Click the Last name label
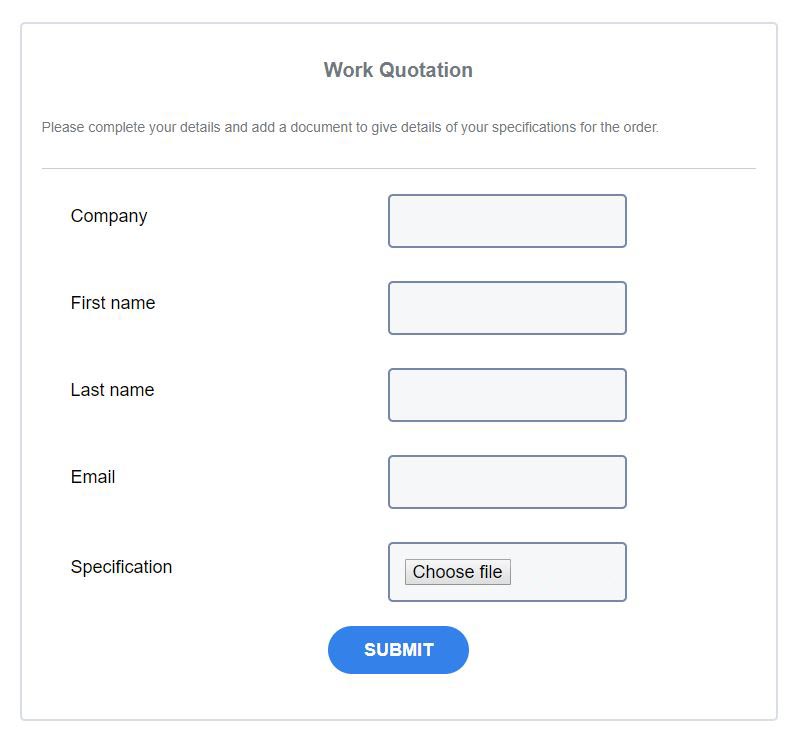 tap(111, 390)
